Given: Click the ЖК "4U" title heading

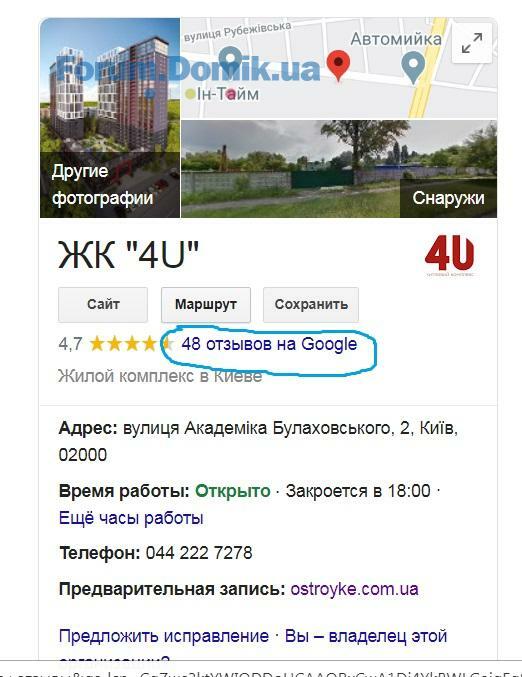Looking at the screenshot, I should [x=129, y=255].
